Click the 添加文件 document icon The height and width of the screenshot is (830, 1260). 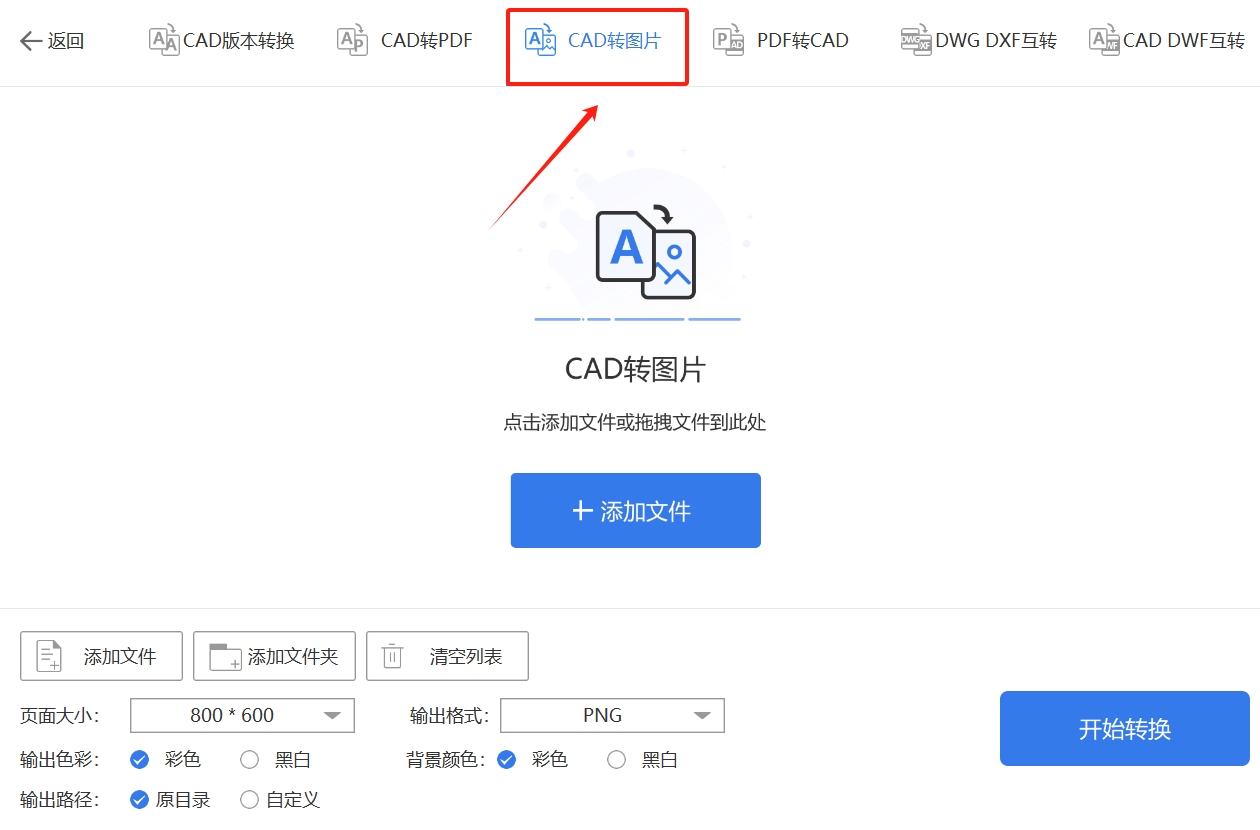click(49, 655)
